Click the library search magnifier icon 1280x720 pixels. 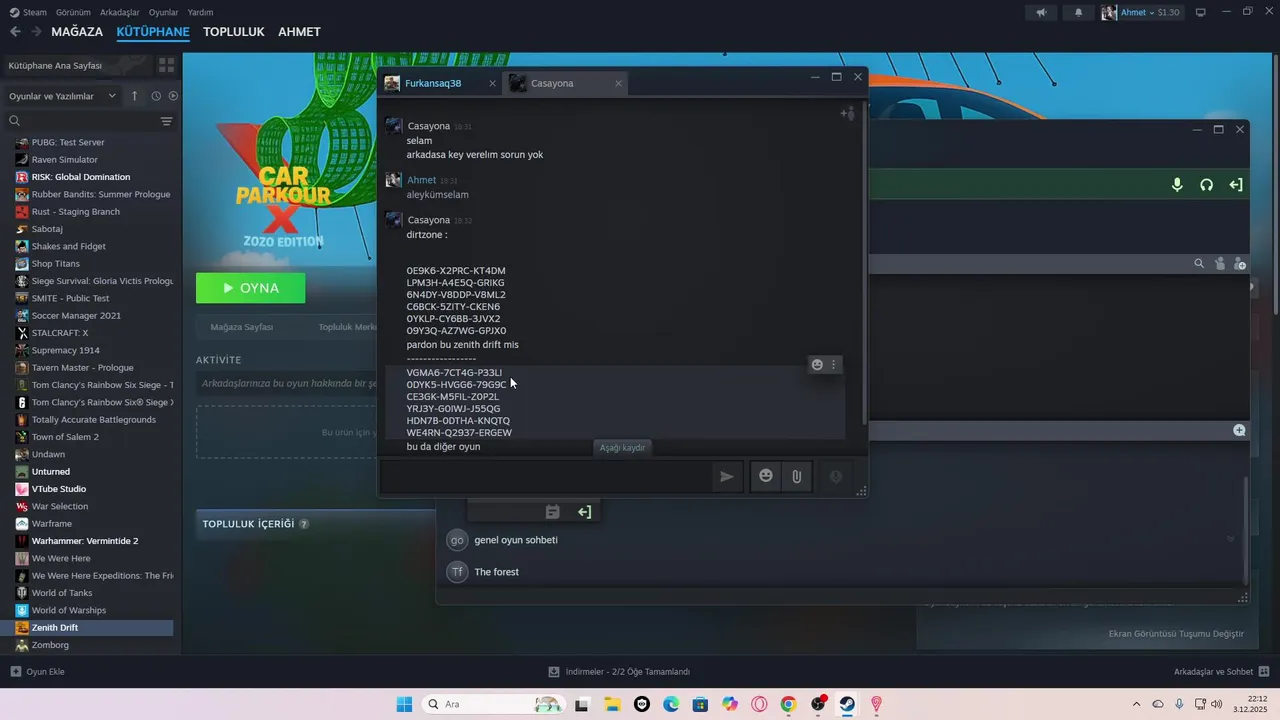point(15,121)
